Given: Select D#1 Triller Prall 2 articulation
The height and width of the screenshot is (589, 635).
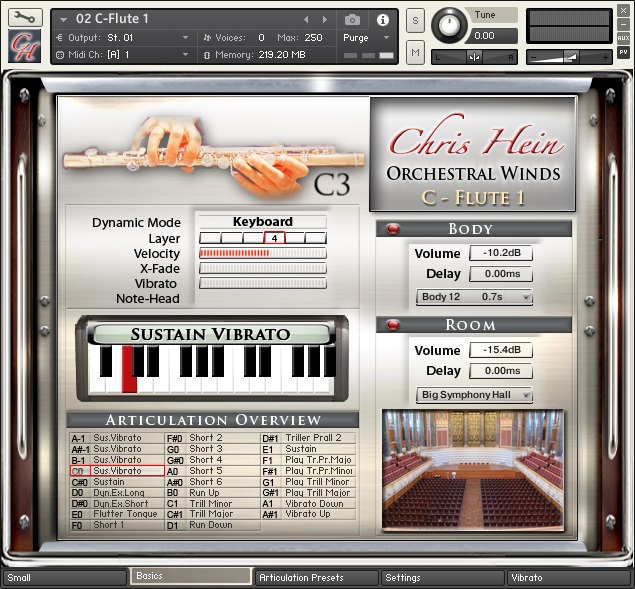Looking at the screenshot, I should [x=309, y=438].
